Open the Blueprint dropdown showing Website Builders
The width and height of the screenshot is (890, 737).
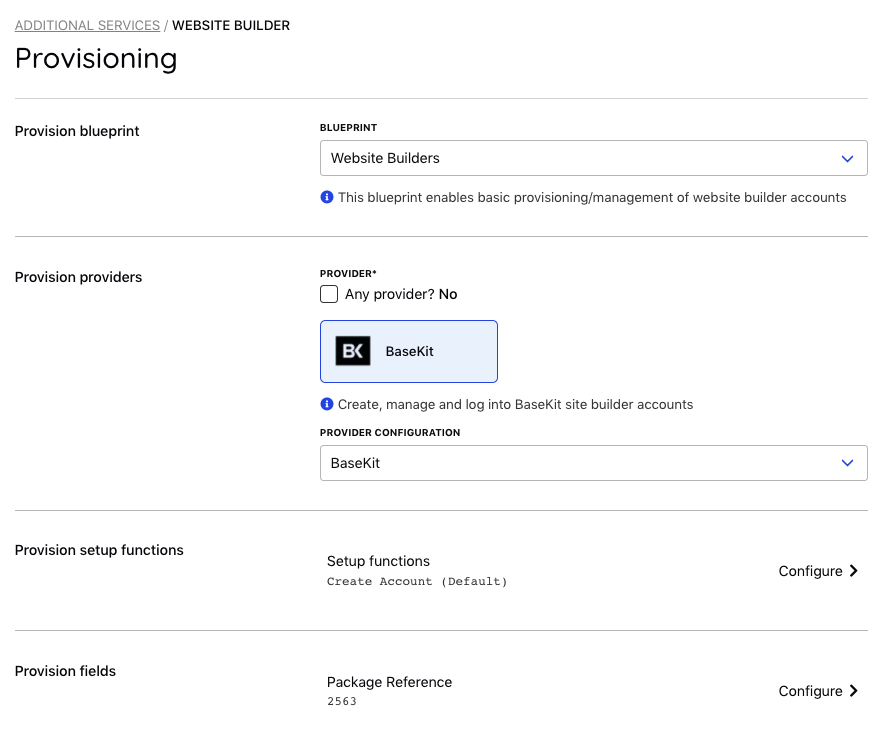[x=593, y=158]
